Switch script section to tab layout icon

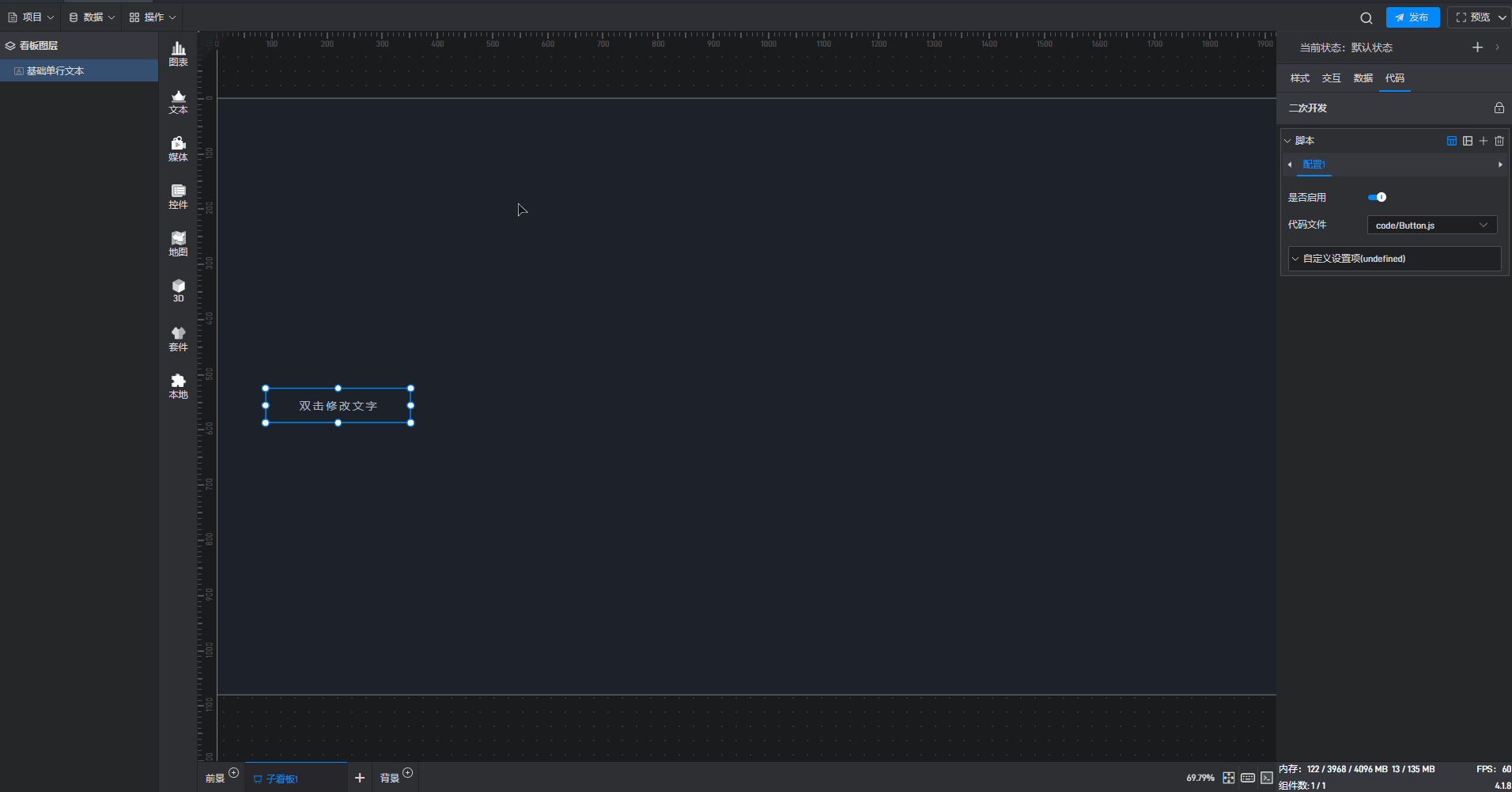point(1451,141)
